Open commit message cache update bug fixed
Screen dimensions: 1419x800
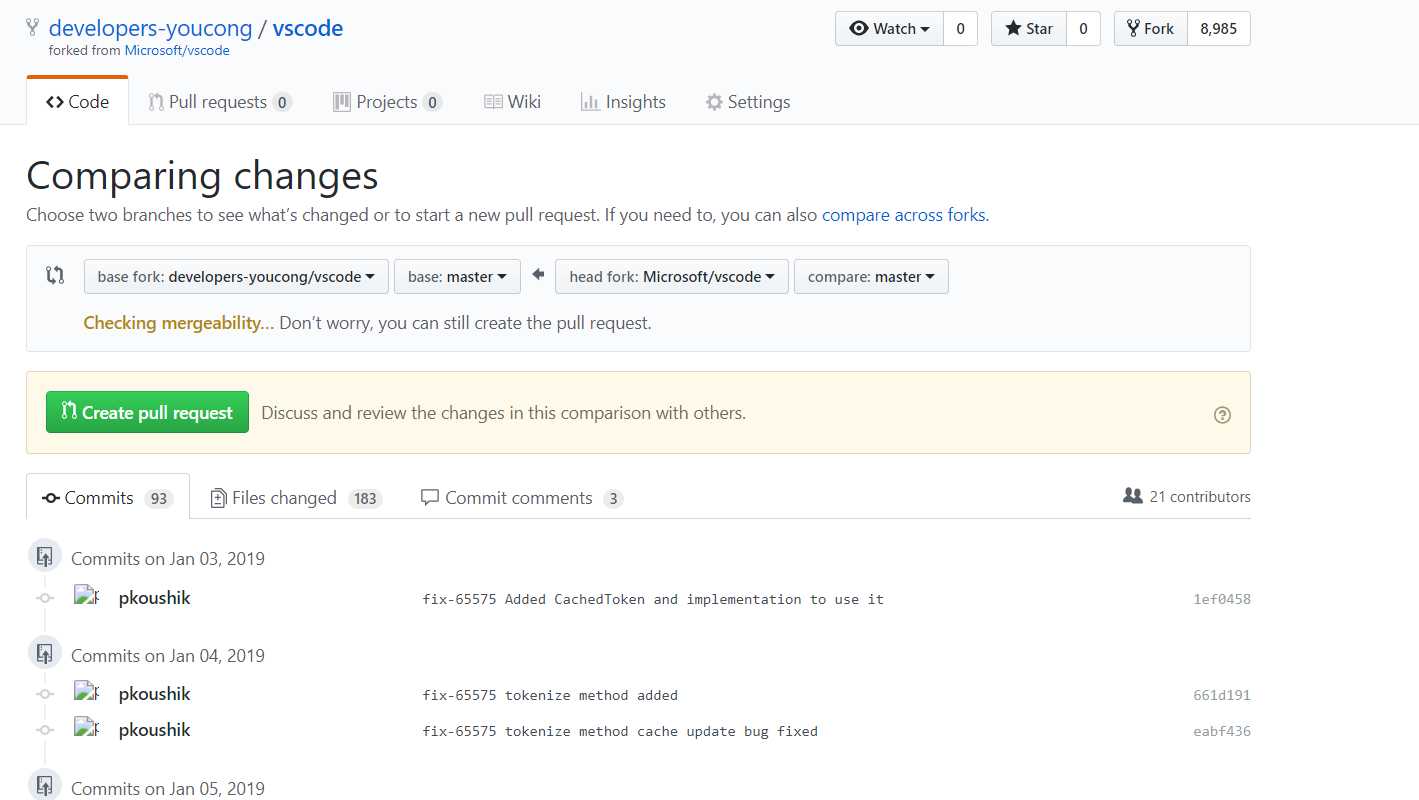620,731
